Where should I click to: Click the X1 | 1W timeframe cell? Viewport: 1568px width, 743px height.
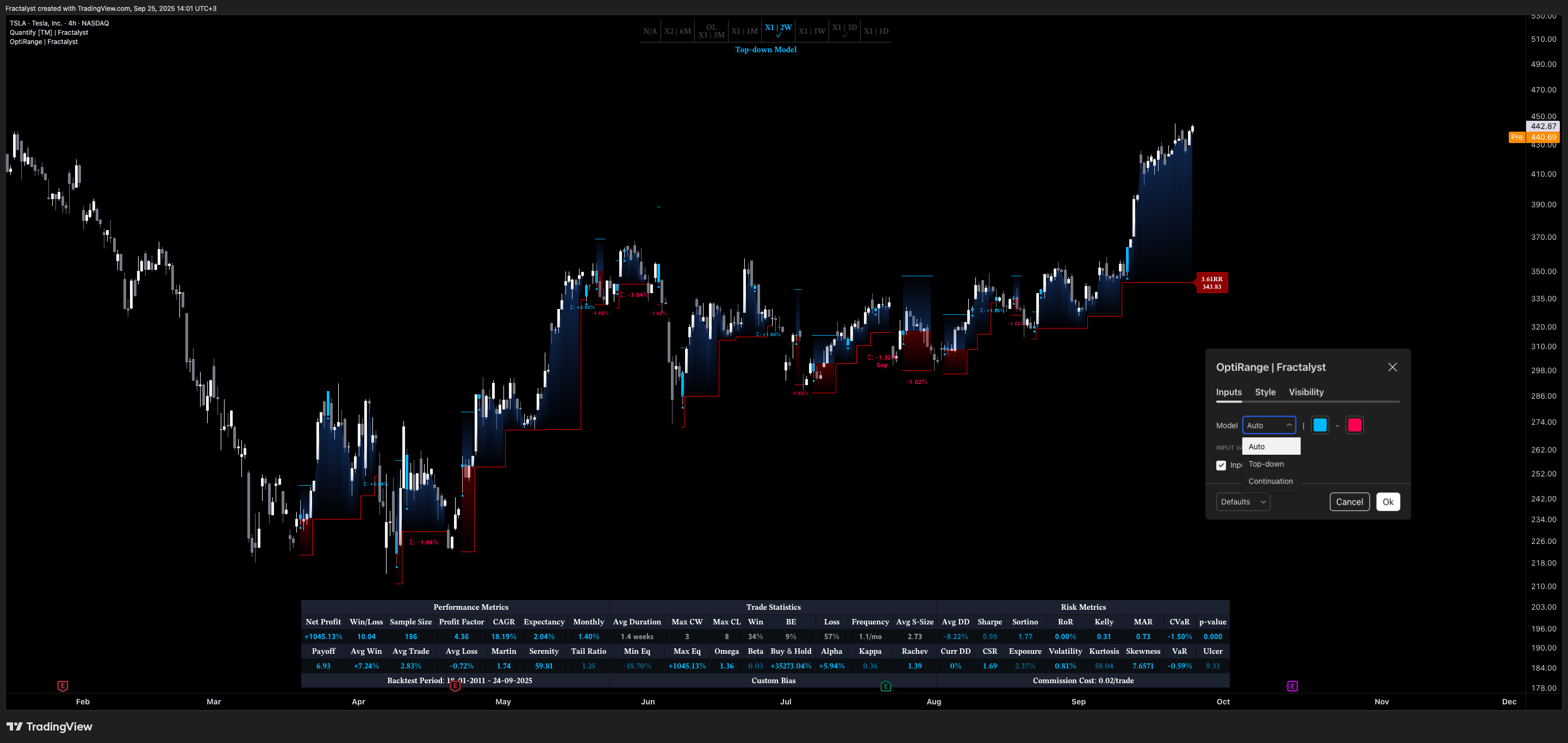811,31
